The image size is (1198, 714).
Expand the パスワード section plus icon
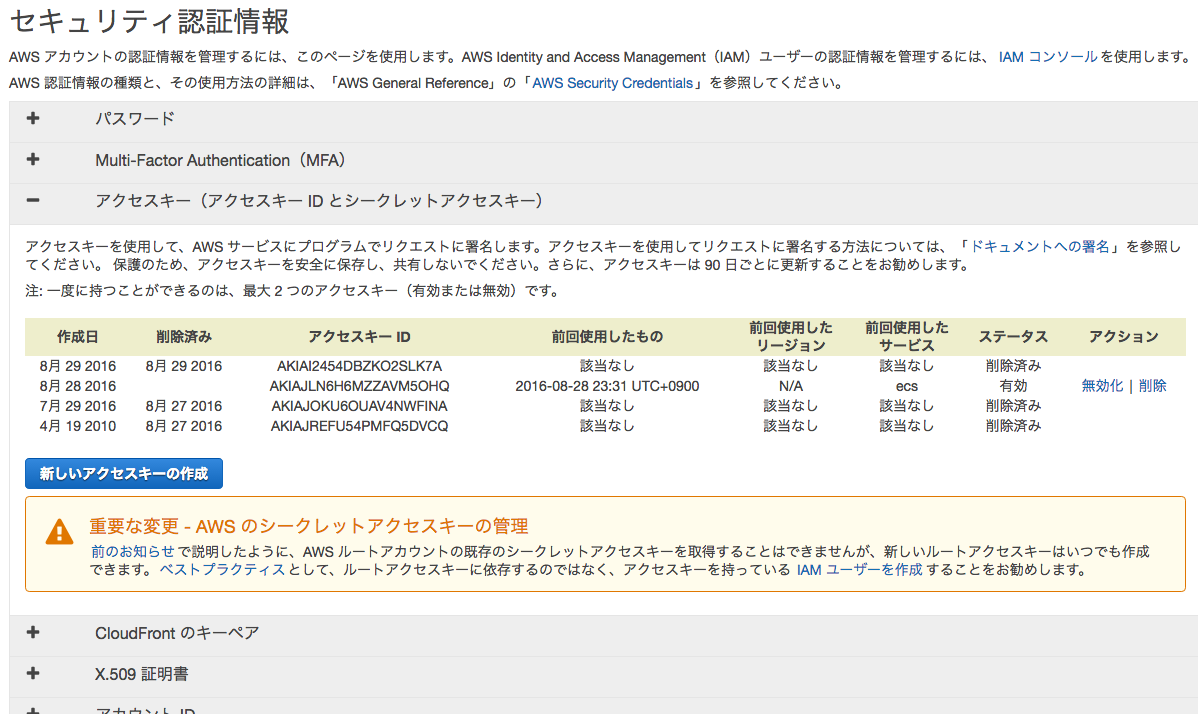[x=33, y=119]
